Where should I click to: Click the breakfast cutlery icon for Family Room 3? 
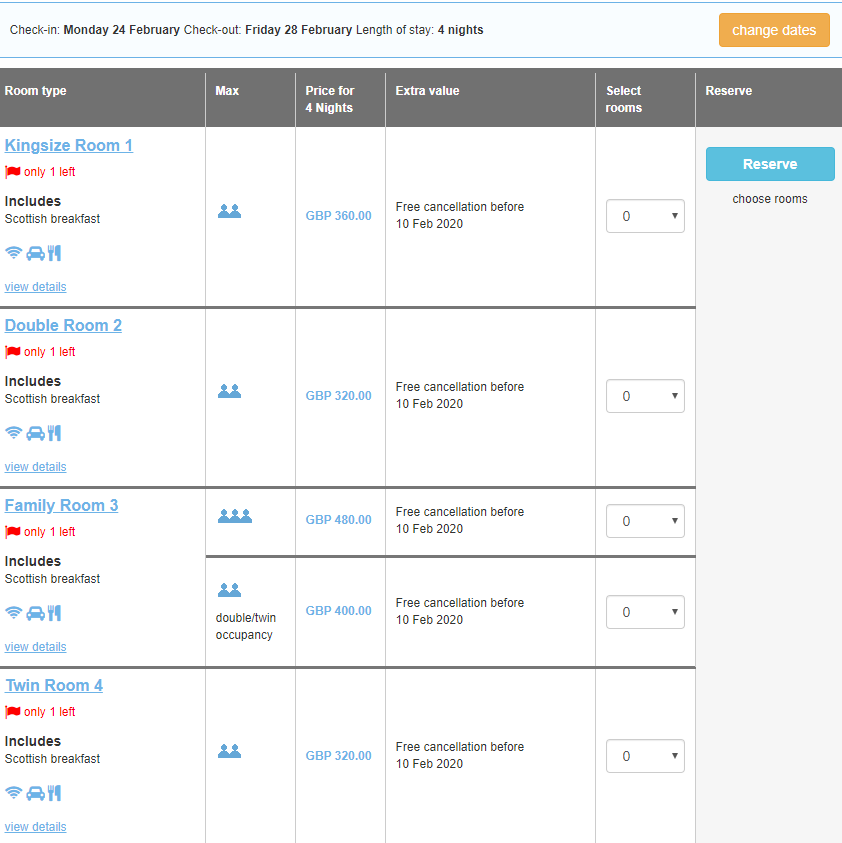tap(54, 613)
